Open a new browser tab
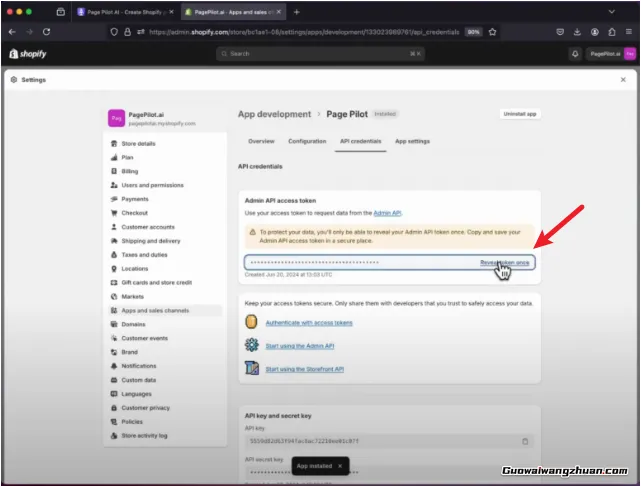The height and width of the screenshot is (486, 641). [296, 11]
